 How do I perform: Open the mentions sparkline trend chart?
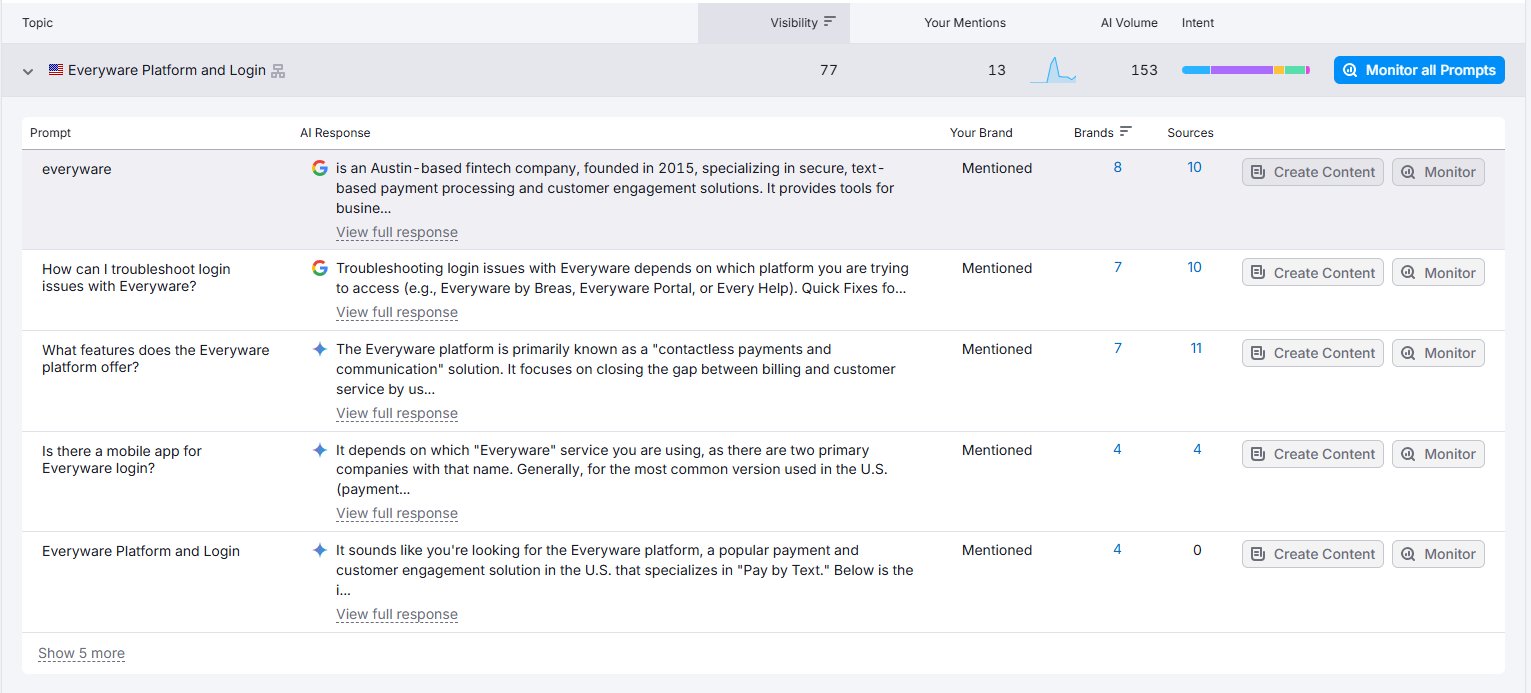[x=1053, y=70]
